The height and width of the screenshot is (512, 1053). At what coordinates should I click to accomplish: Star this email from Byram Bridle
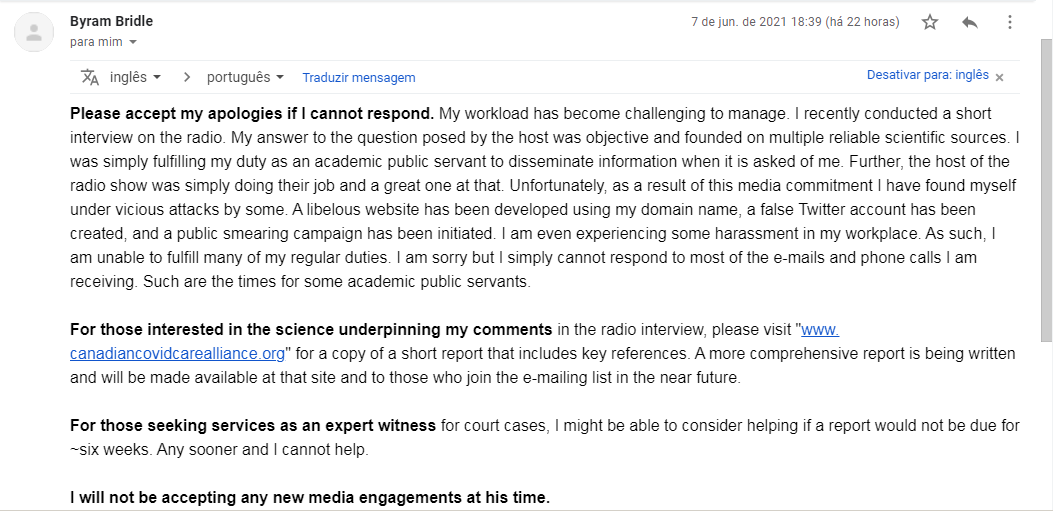coord(929,22)
